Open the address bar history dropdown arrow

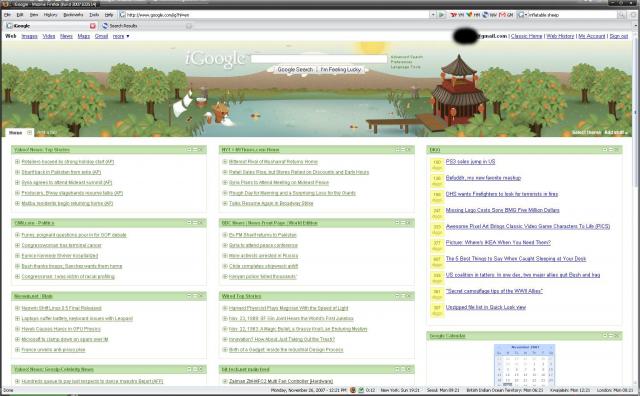coord(433,15)
